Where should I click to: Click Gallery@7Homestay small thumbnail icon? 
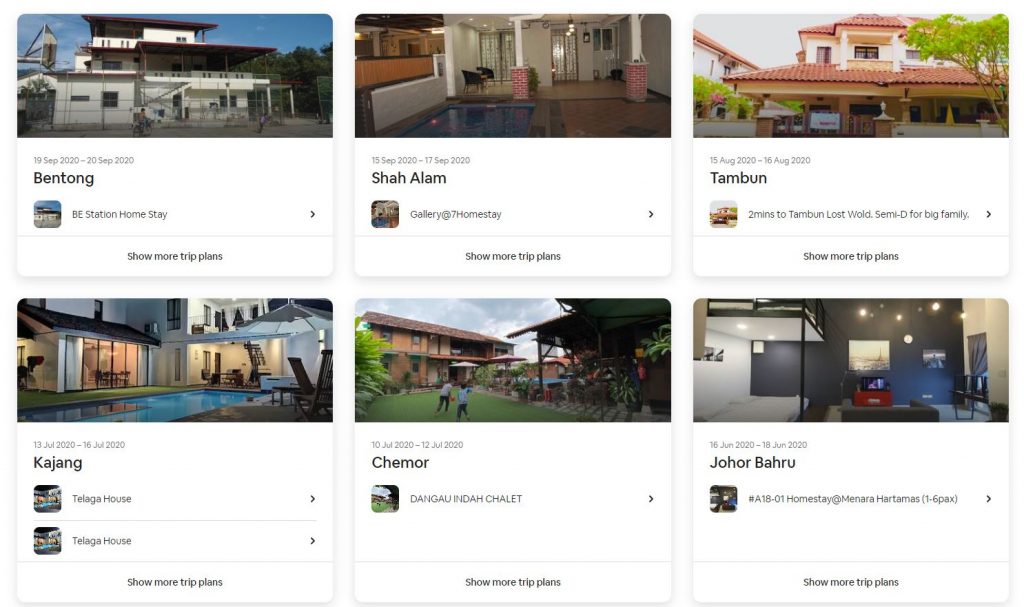coord(385,214)
